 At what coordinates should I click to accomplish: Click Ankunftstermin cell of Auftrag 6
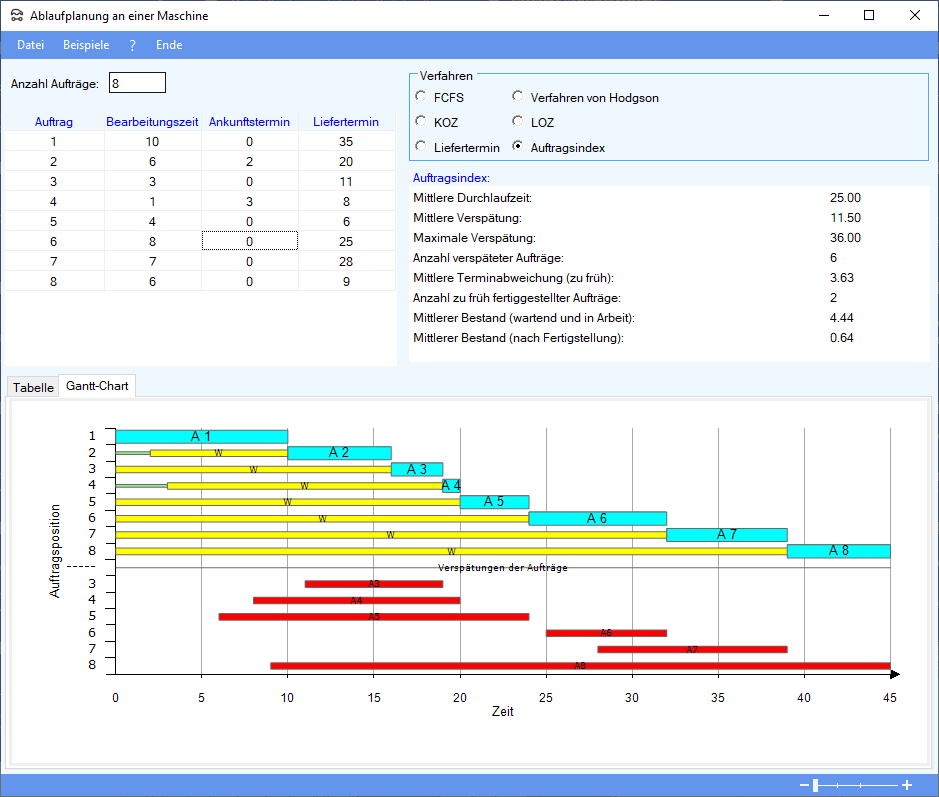(249, 241)
